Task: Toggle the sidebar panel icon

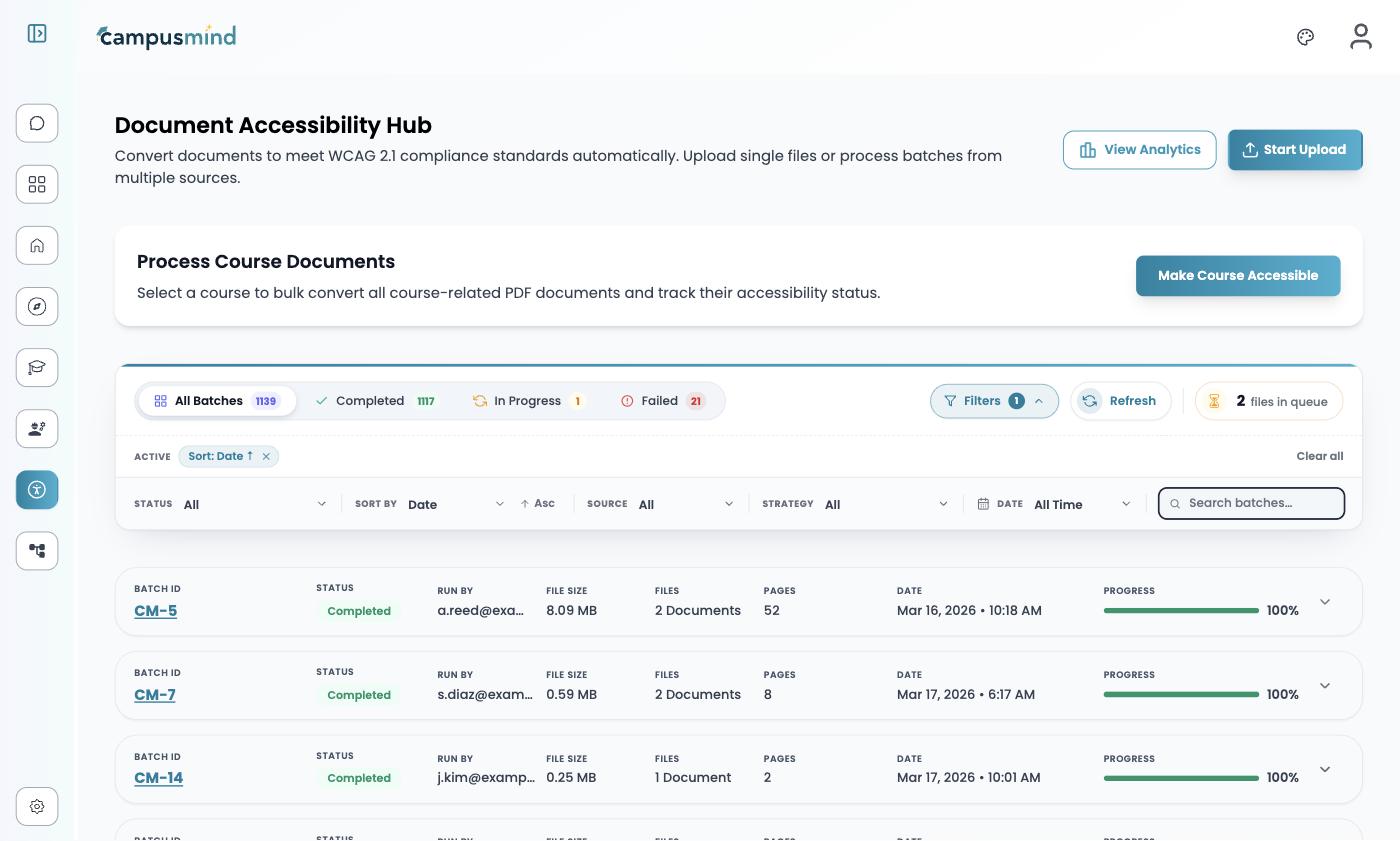Action: point(37,34)
